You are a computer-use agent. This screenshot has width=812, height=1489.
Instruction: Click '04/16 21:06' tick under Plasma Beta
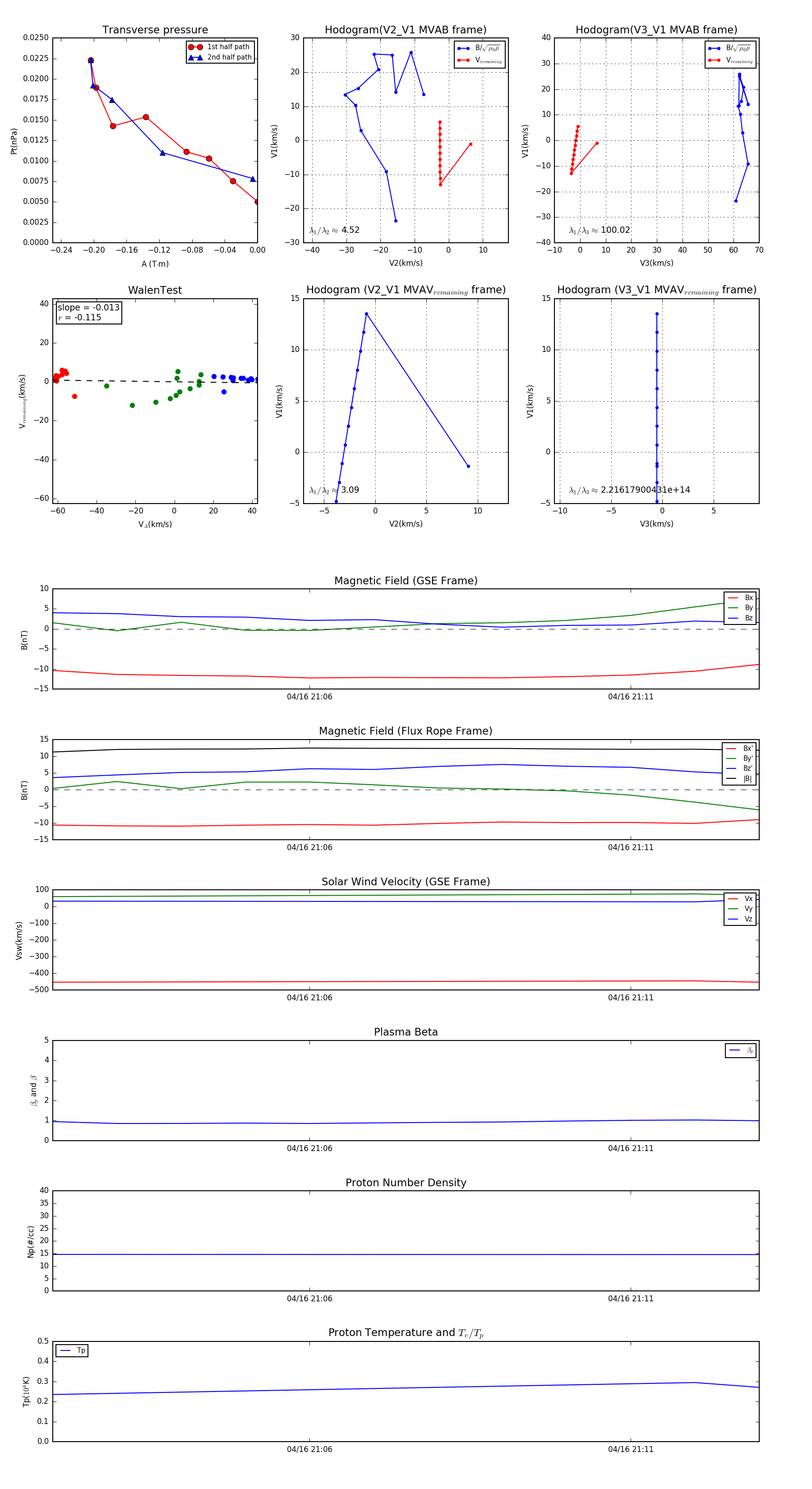click(309, 1148)
